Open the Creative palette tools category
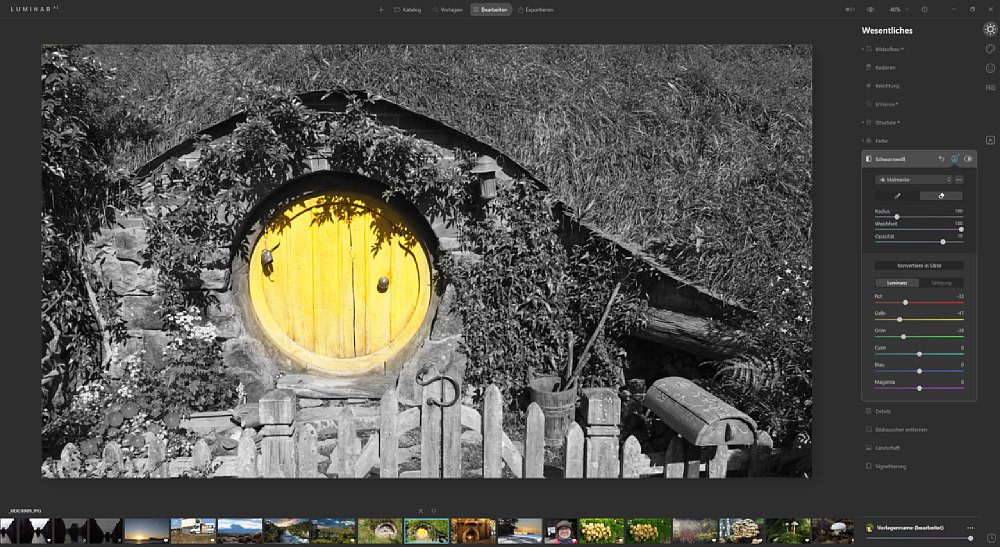 (990, 48)
